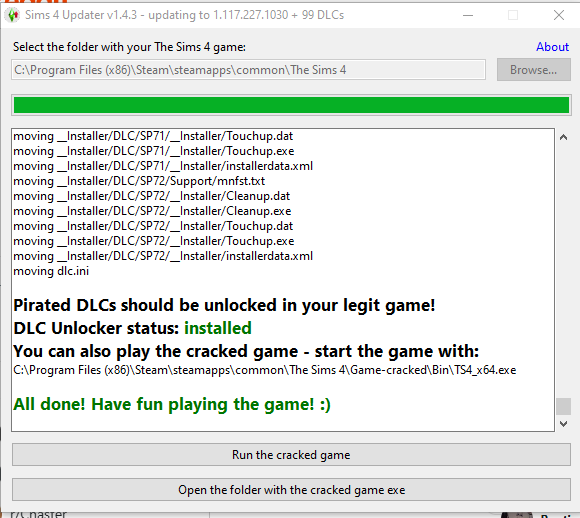Click 'Select the folder with your The Sims 4 game' label
580x518 pixels.
[x=129, y=47]
